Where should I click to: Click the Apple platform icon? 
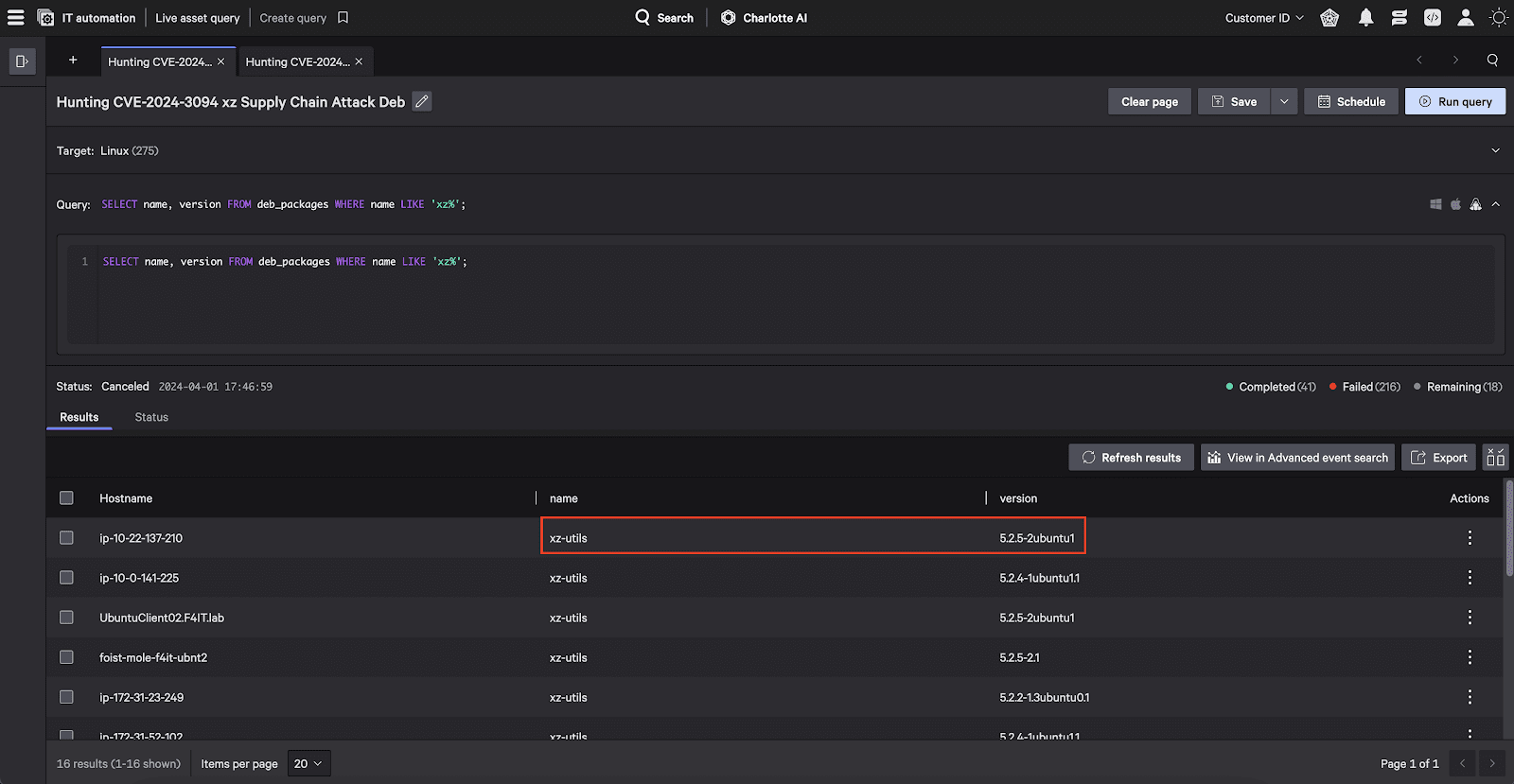pos(1455,204)
